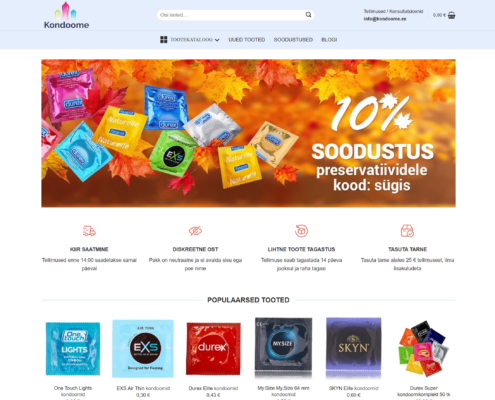The height and width of the screenshot is (400, 495).
Task: Click the Kondoome logo
Action: tap(66, 16)
